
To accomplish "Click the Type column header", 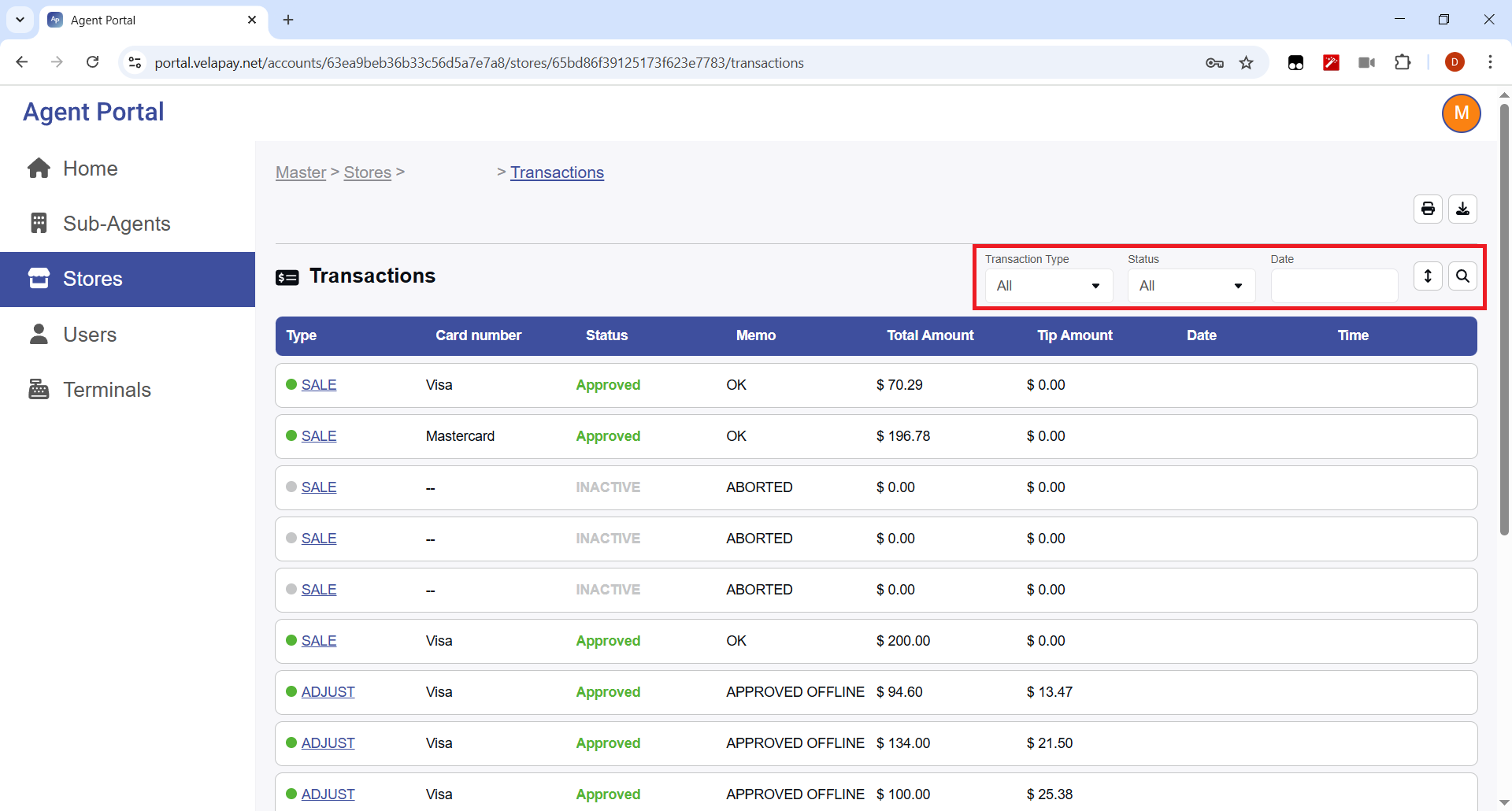I will click(302, 335).
